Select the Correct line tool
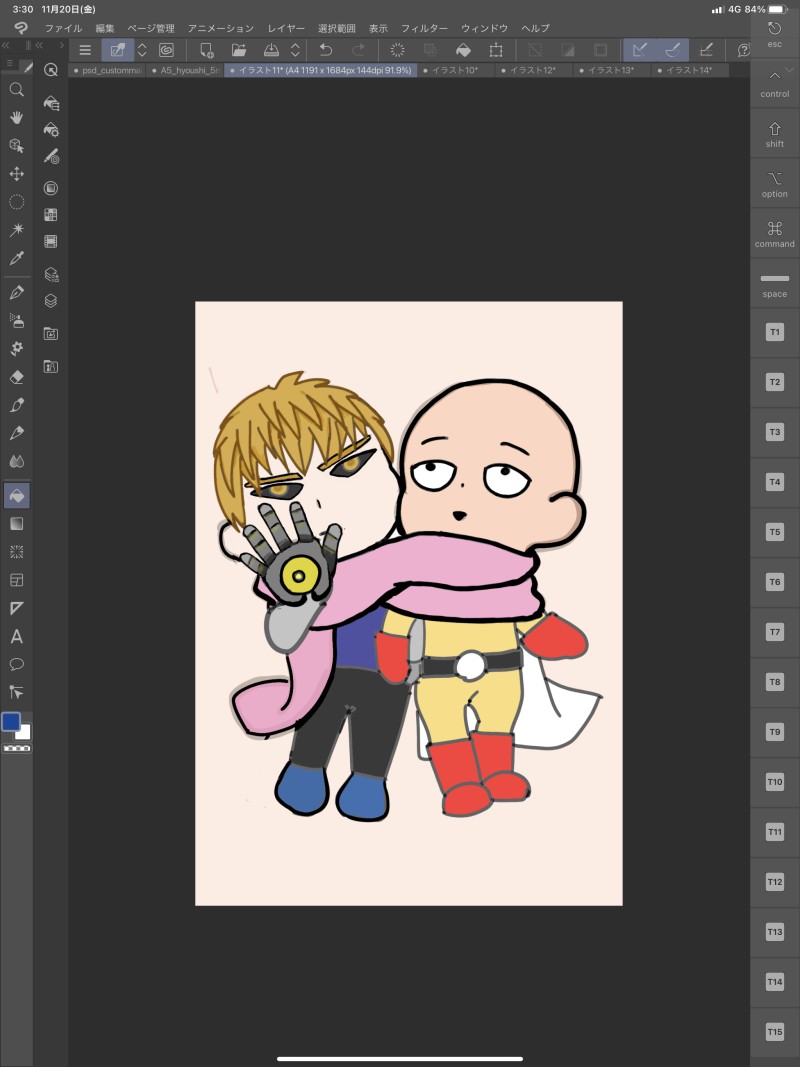The image size is (800, 1067). point(16,692)
